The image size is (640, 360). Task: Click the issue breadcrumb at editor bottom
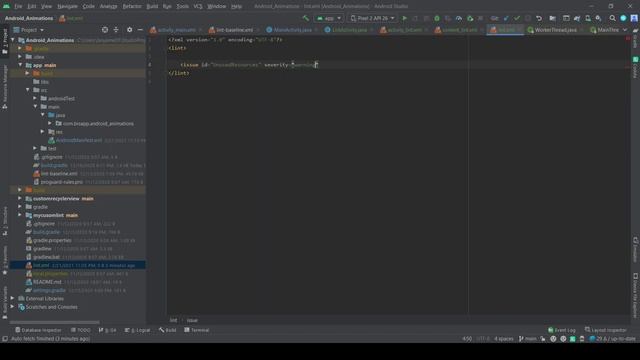click(x=192, y=320)
